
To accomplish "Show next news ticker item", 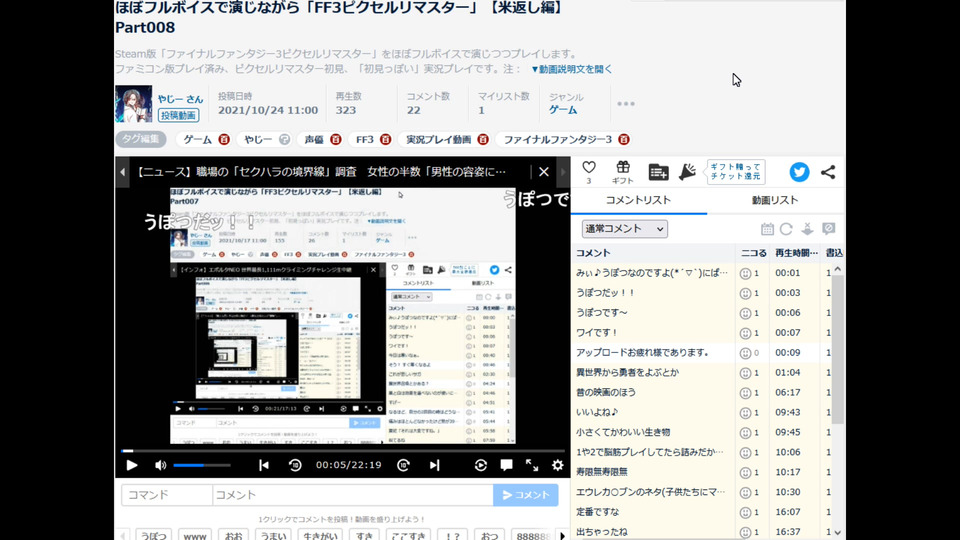I will click(563, 172).
